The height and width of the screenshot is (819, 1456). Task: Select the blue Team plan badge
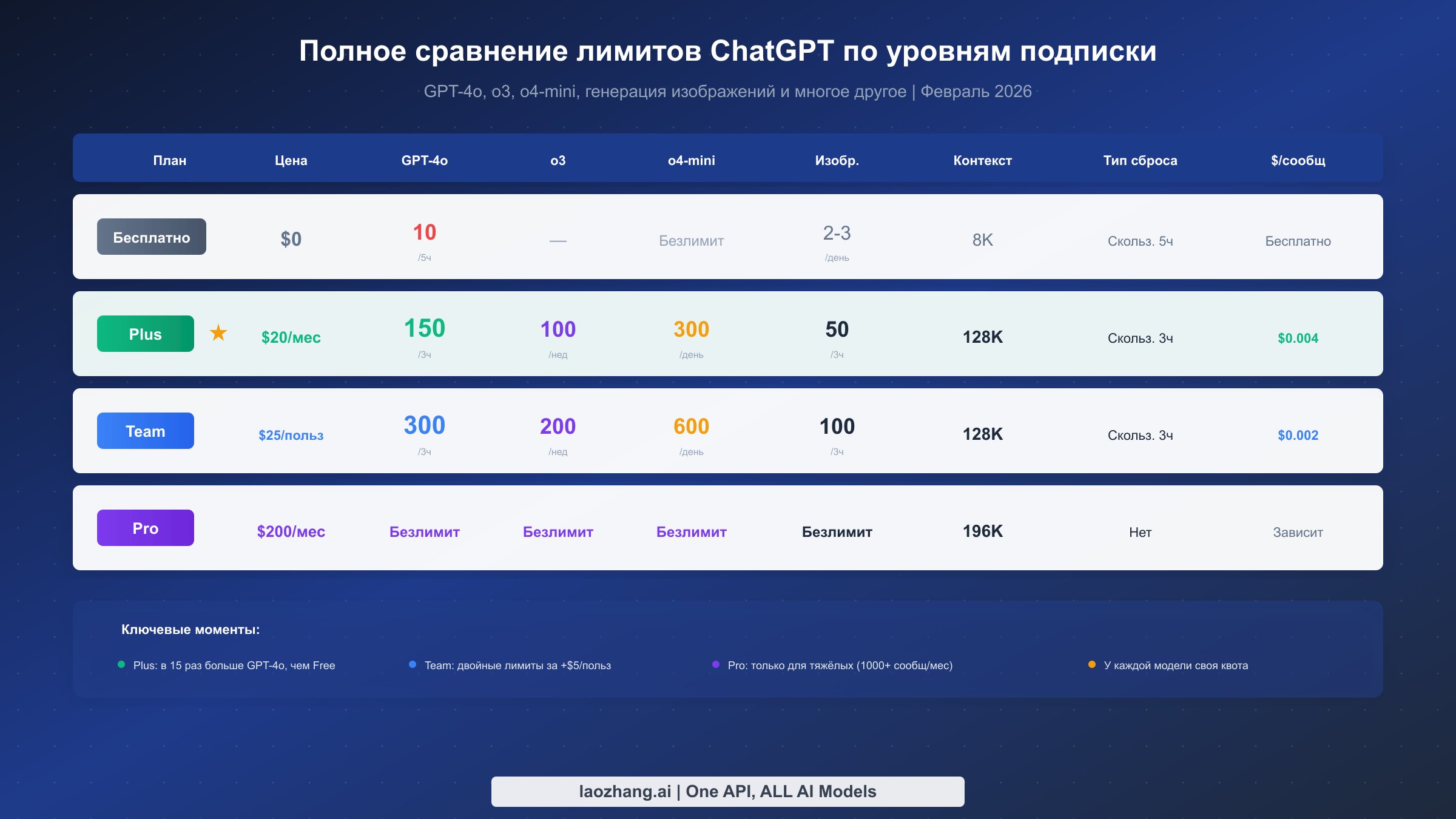(x=145, y=431)
